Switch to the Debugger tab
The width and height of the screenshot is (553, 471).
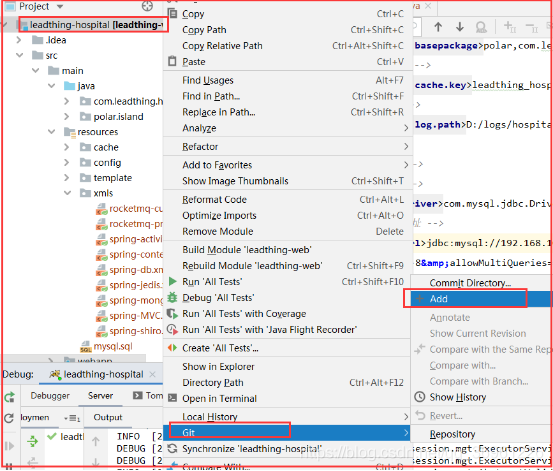[50, 396]
